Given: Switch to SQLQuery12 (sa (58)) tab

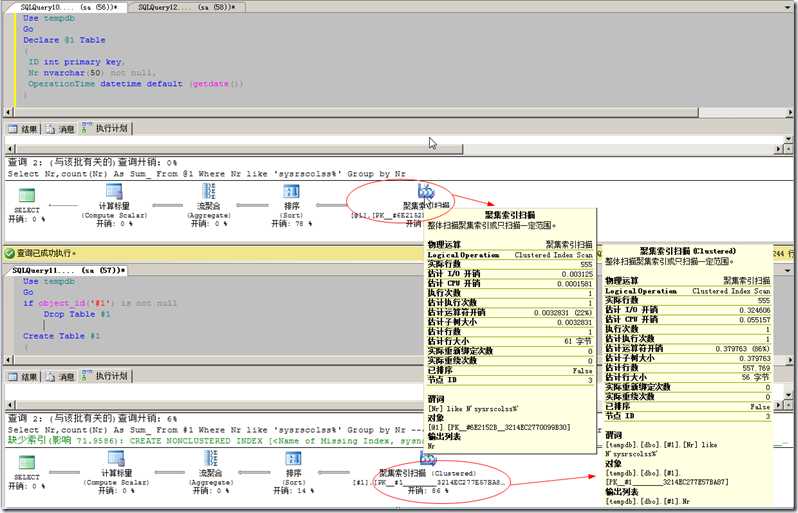Looking at the screenshot, I should tap(188, 7).
